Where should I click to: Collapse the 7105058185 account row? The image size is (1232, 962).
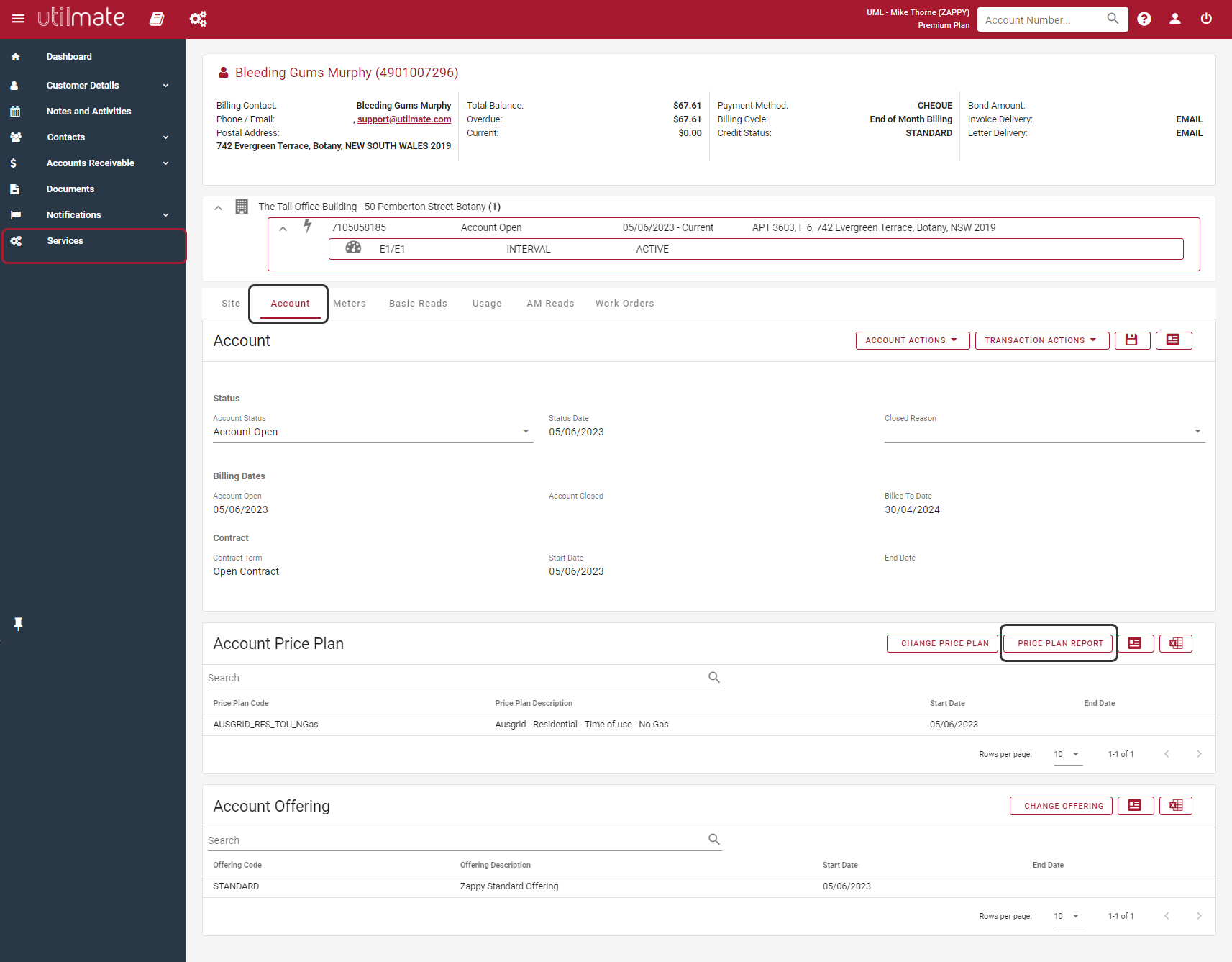283,229
